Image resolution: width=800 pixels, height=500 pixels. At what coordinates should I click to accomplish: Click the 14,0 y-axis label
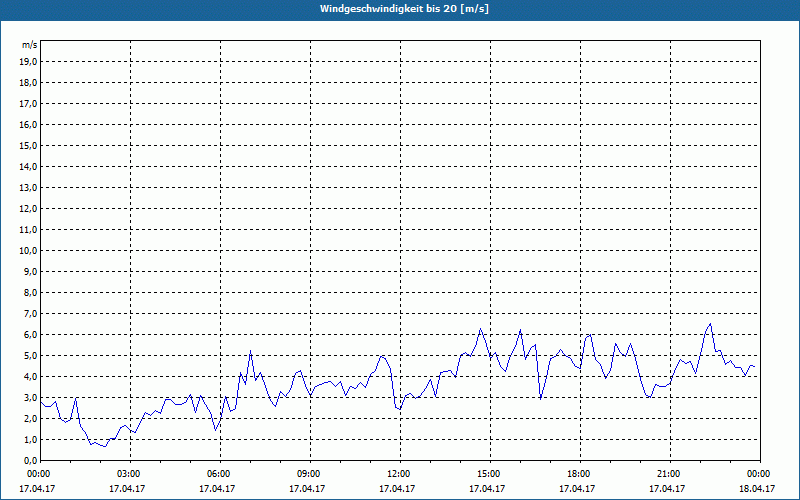29,166
